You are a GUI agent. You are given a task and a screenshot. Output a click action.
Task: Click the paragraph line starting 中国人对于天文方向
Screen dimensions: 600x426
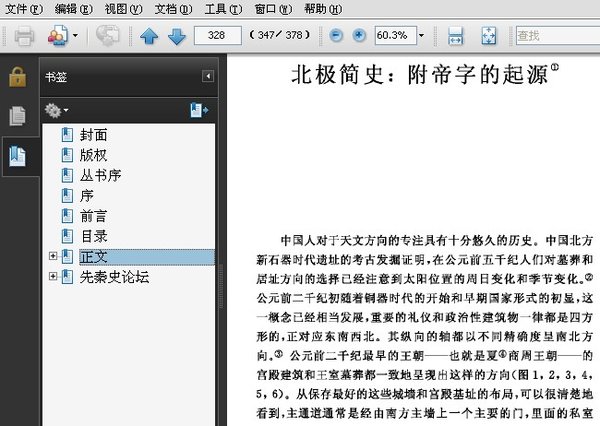click(x=437, y=240)
